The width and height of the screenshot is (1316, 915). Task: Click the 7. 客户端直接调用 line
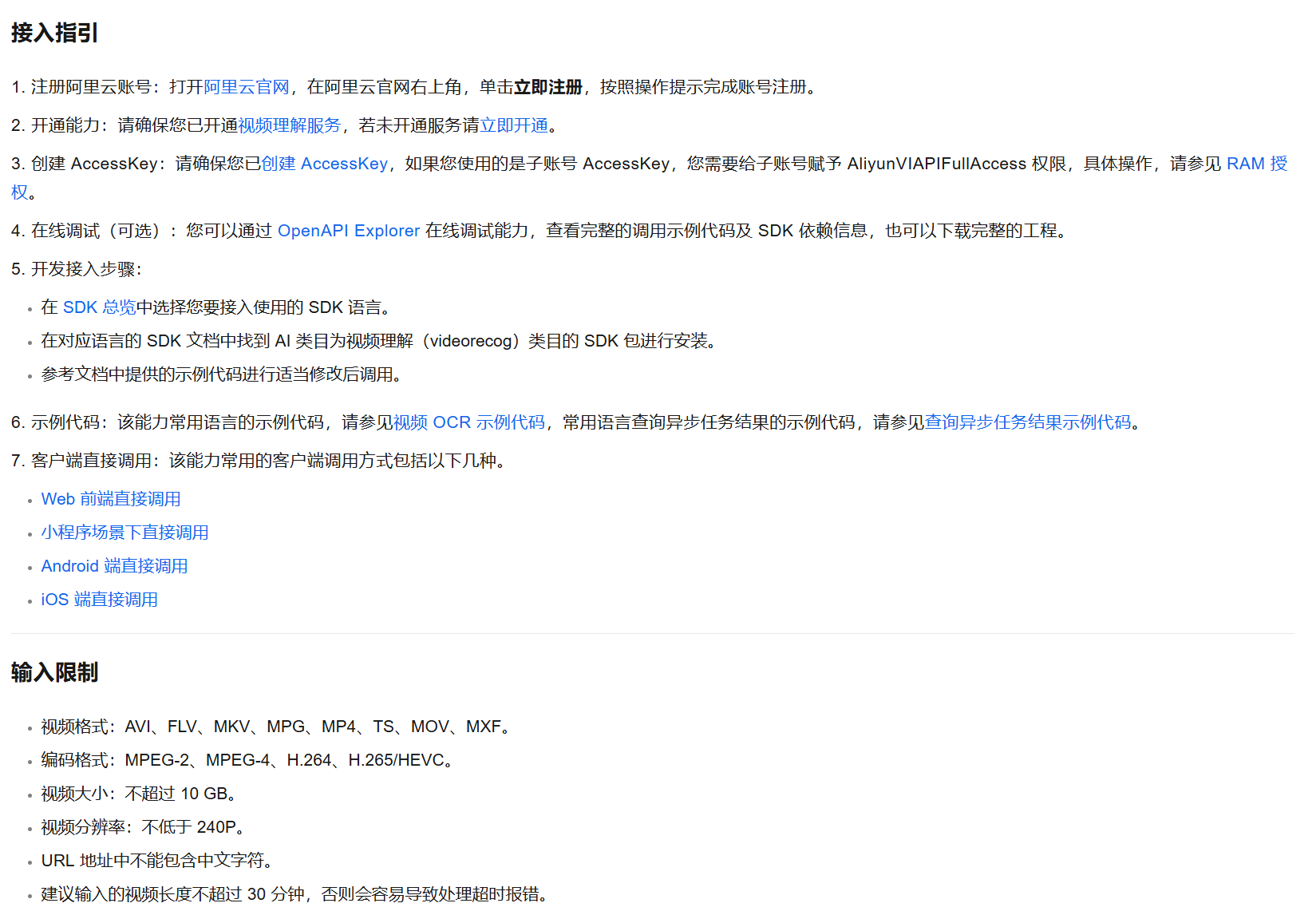point(261,461)
